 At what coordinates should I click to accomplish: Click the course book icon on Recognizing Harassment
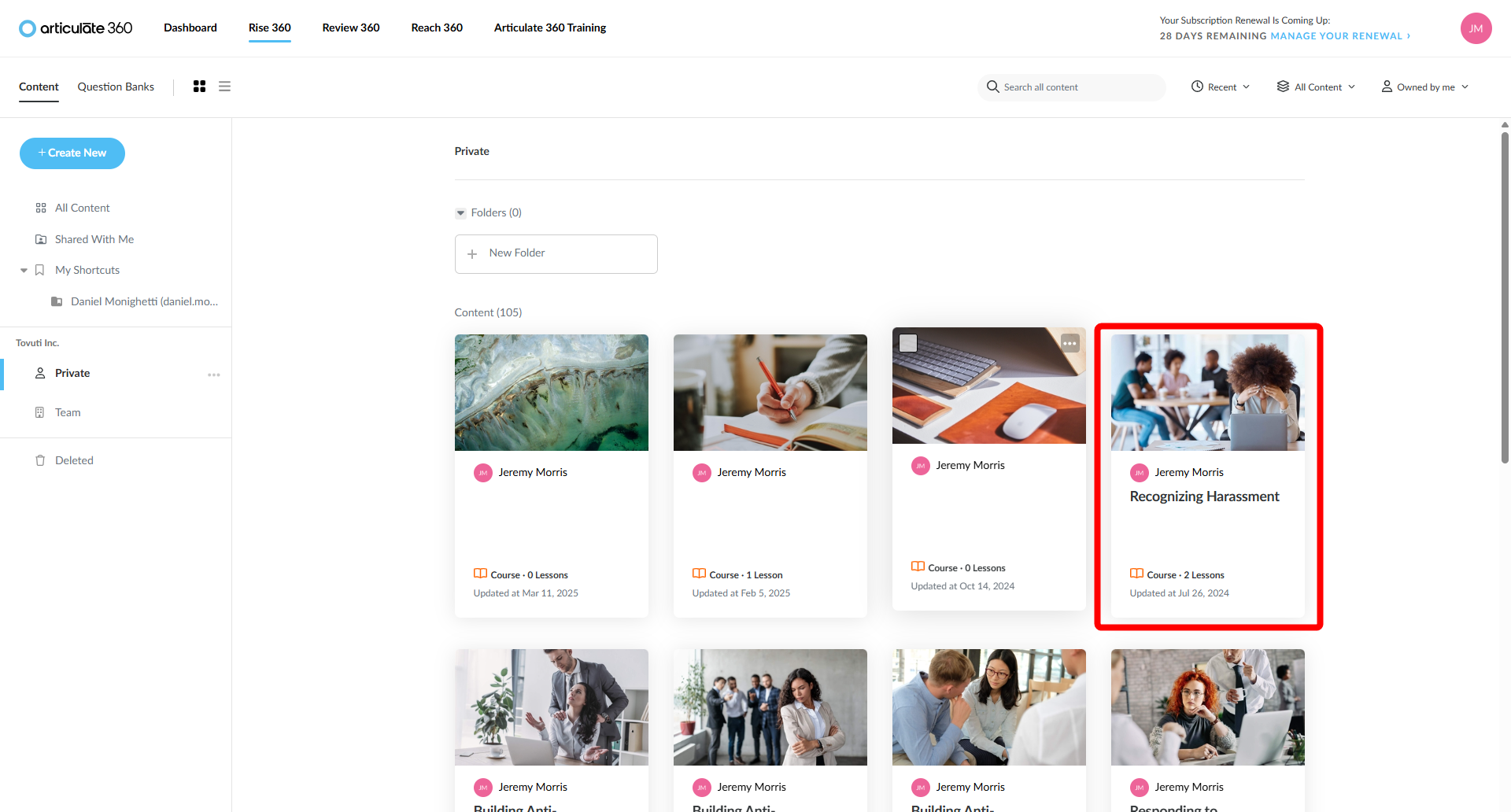click(x=1136, y=574)
